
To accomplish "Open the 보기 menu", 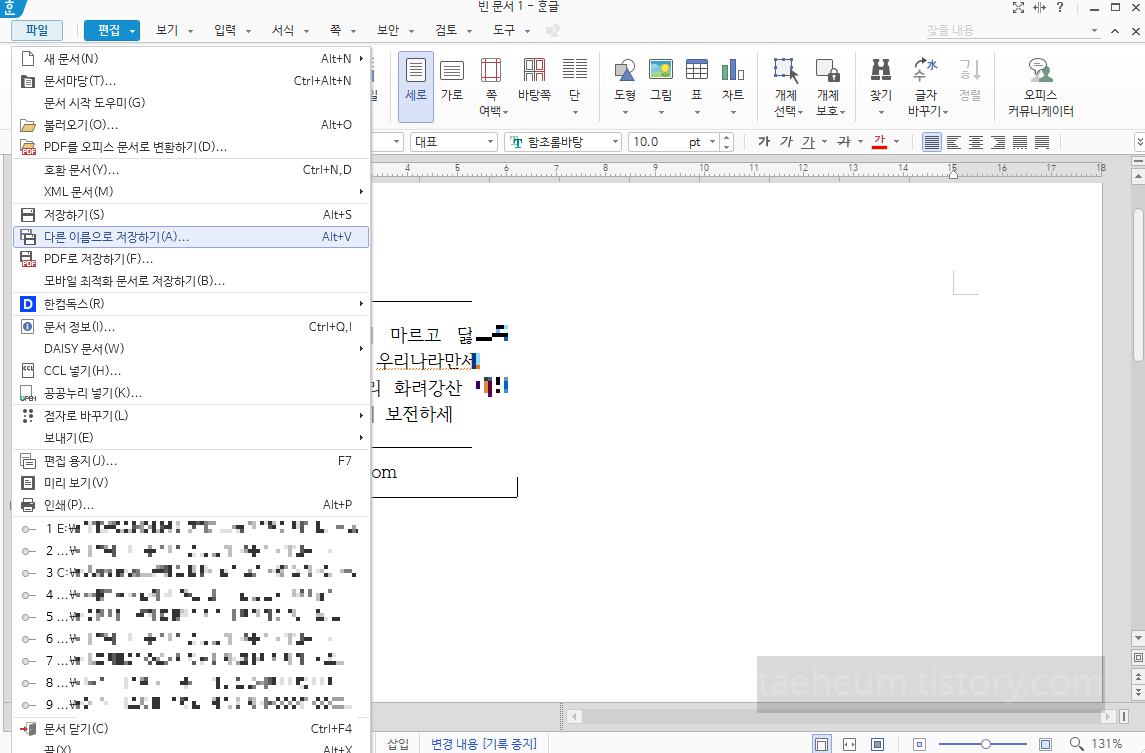I will [x=169, y=30].
